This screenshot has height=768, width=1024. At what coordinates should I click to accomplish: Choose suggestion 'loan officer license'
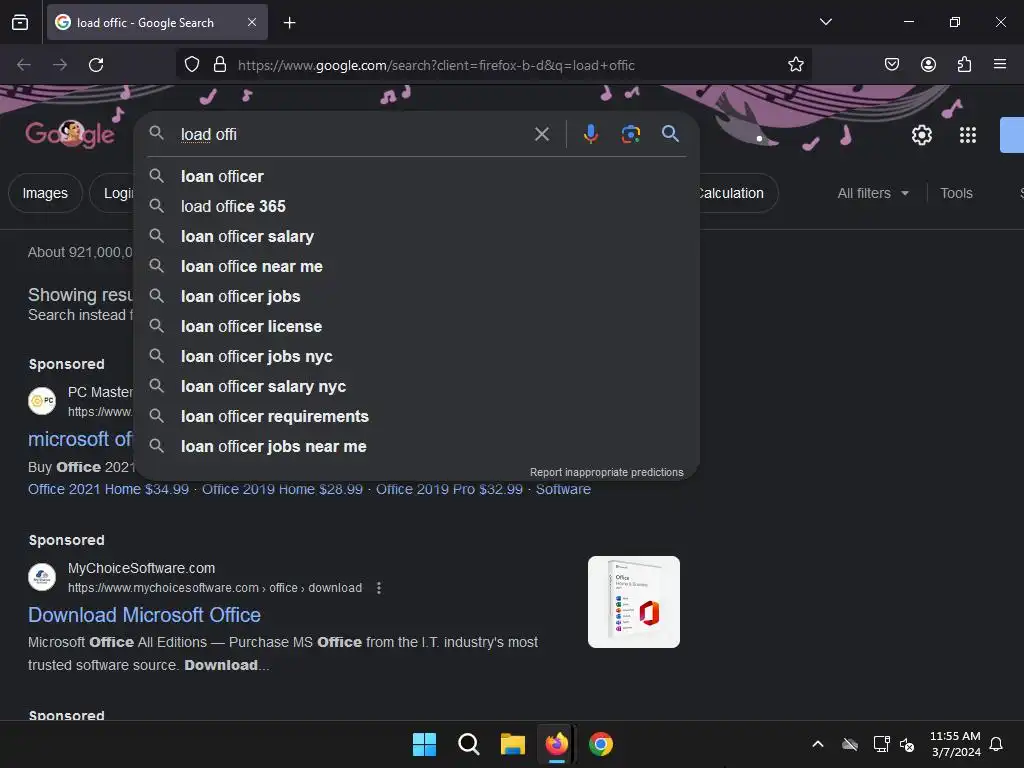[x=417, y=327]
